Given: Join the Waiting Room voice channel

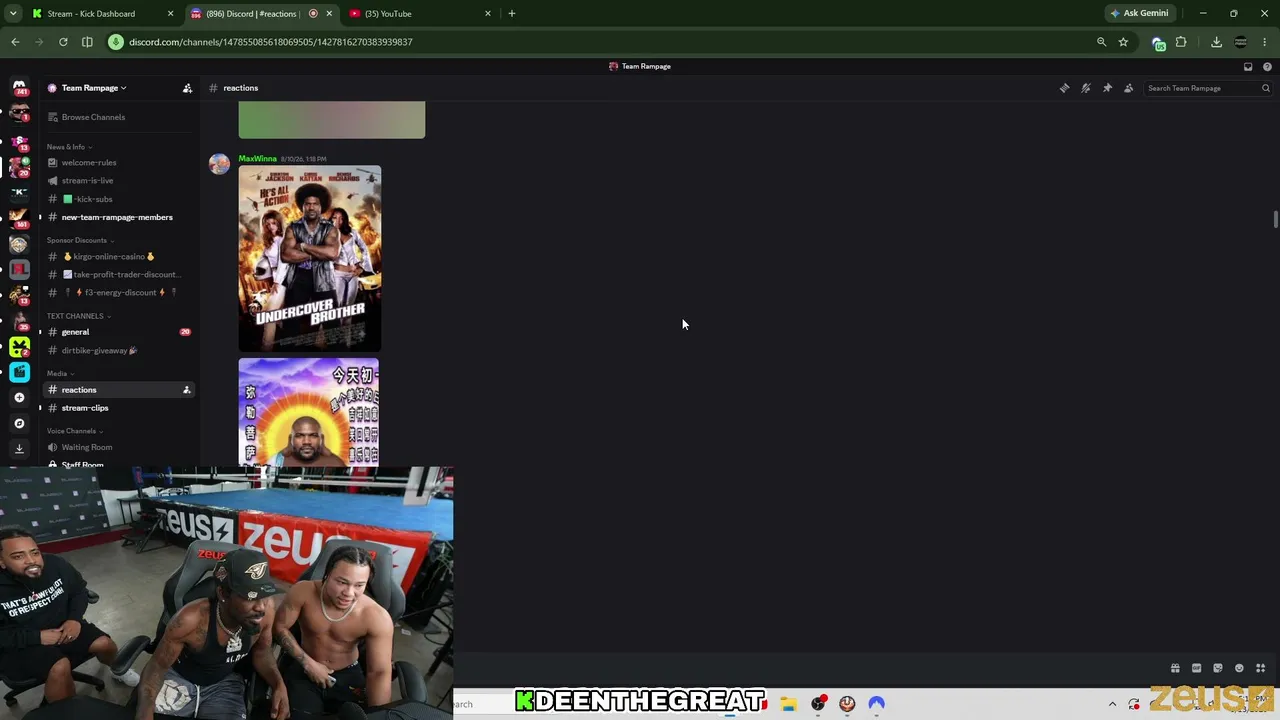Looking at the screenshot, I should (118, 447).
